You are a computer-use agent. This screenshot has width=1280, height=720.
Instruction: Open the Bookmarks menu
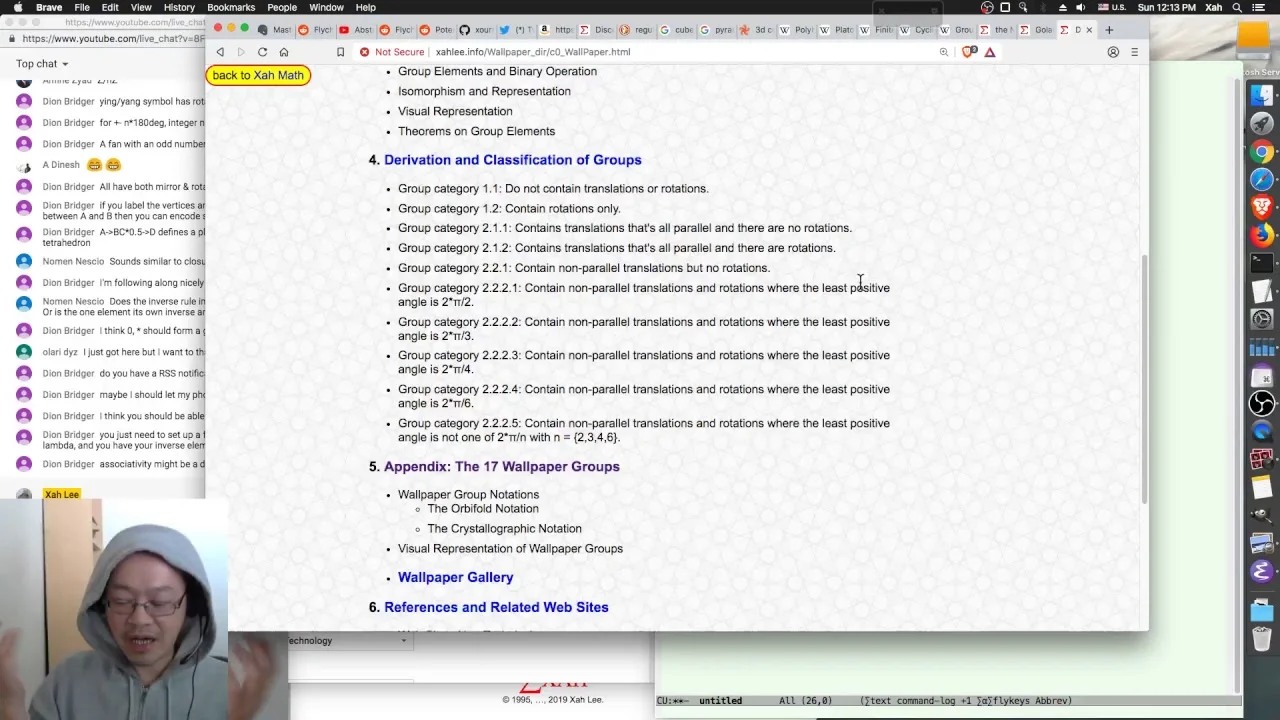coord(231,7)
